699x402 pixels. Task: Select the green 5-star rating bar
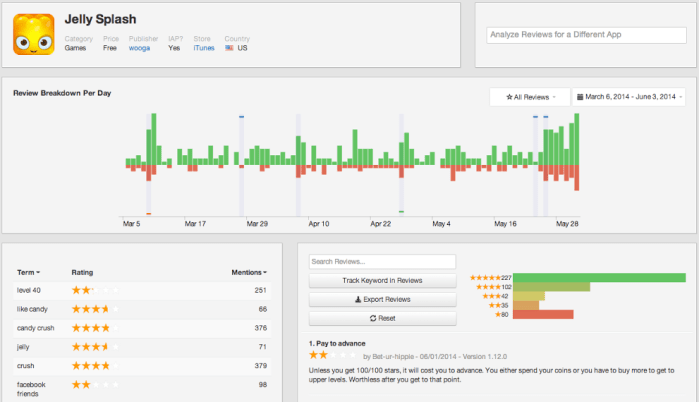599,278
